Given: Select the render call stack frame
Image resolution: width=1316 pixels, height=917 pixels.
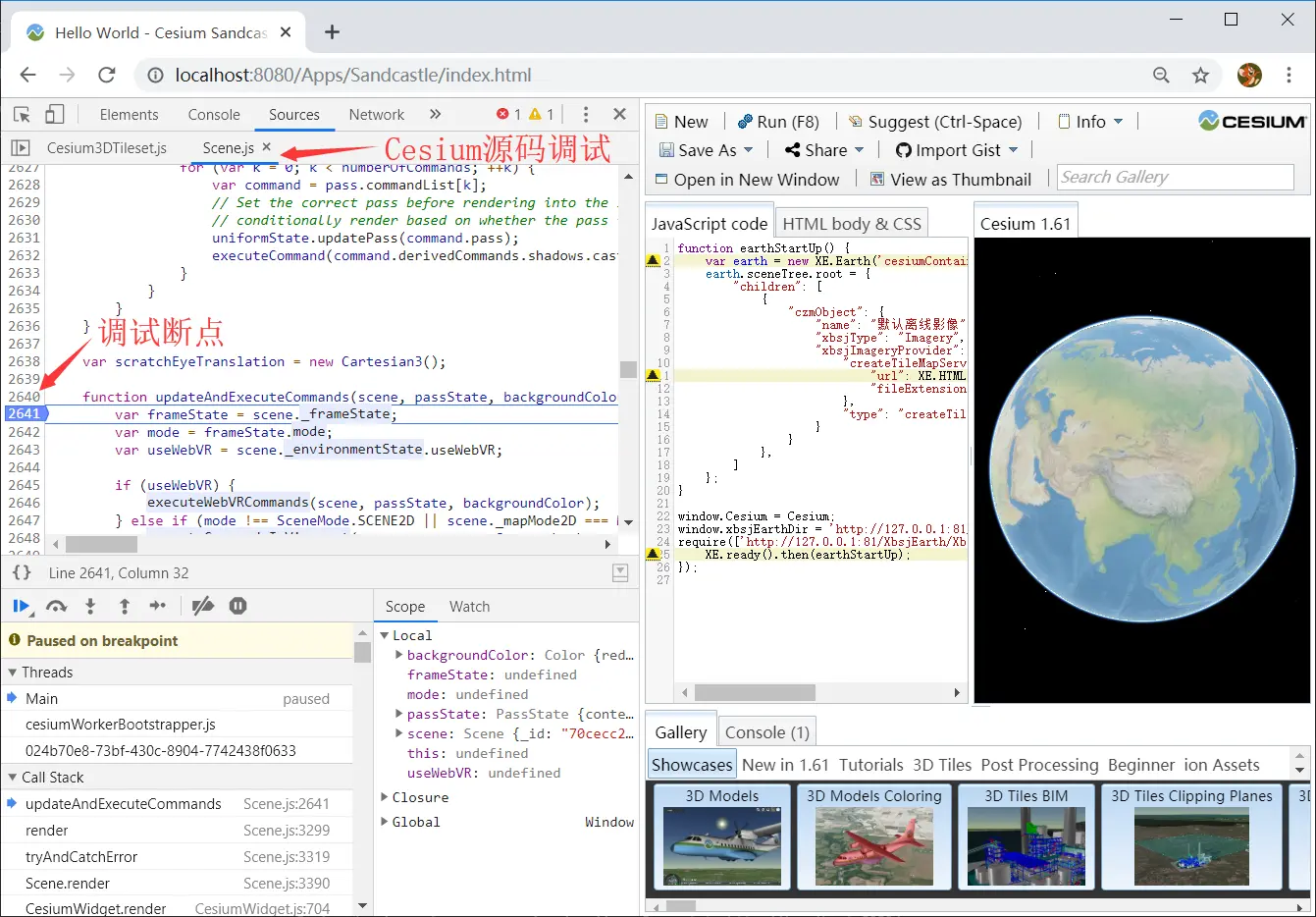Looking at the screenshot, I should (x=177, y=830).
